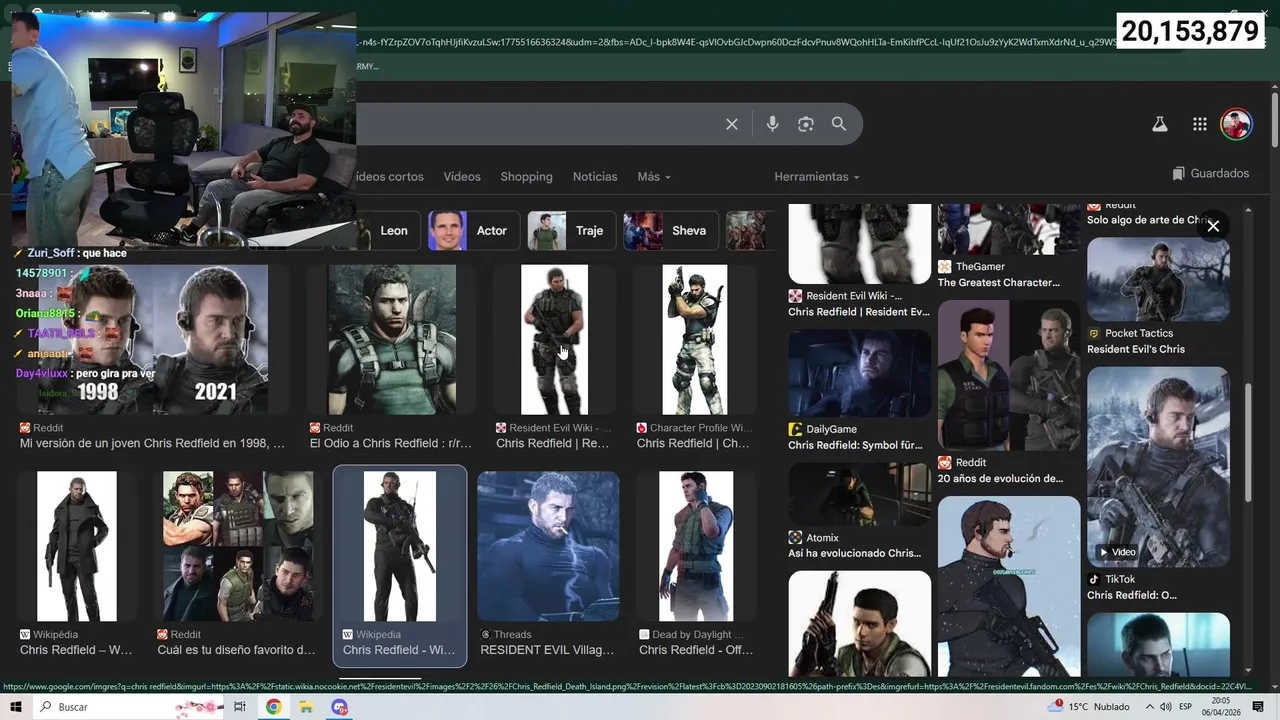The height and width of the screenshot is (720, 1280).
Task: Open Google Lens camera search
Action: (x=806, y=124)
